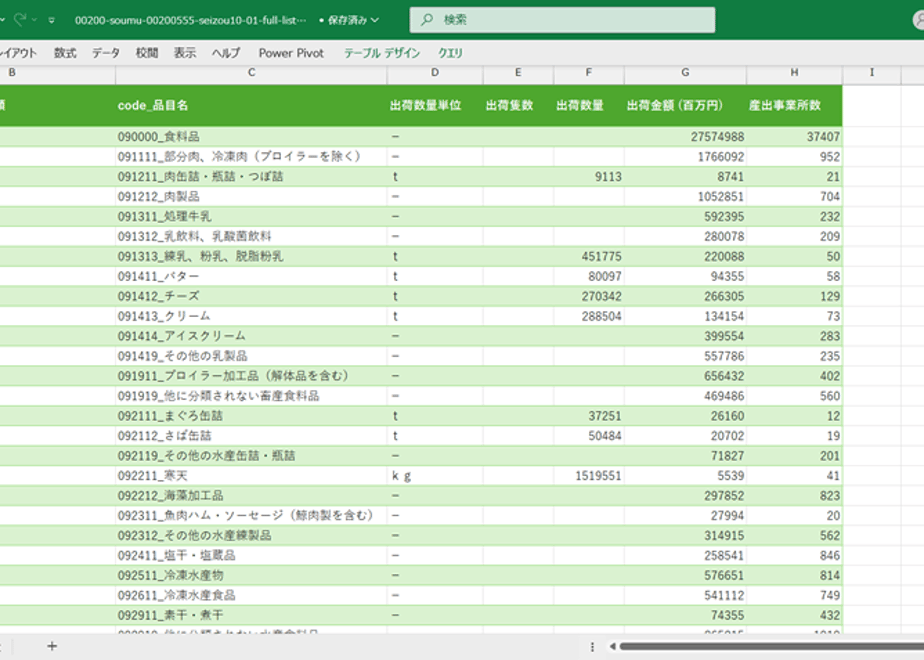The height and width of the screenshot is (660, 924).
Task: Select cell 091419_その他の乳製品
Action: tap(252, 356)
